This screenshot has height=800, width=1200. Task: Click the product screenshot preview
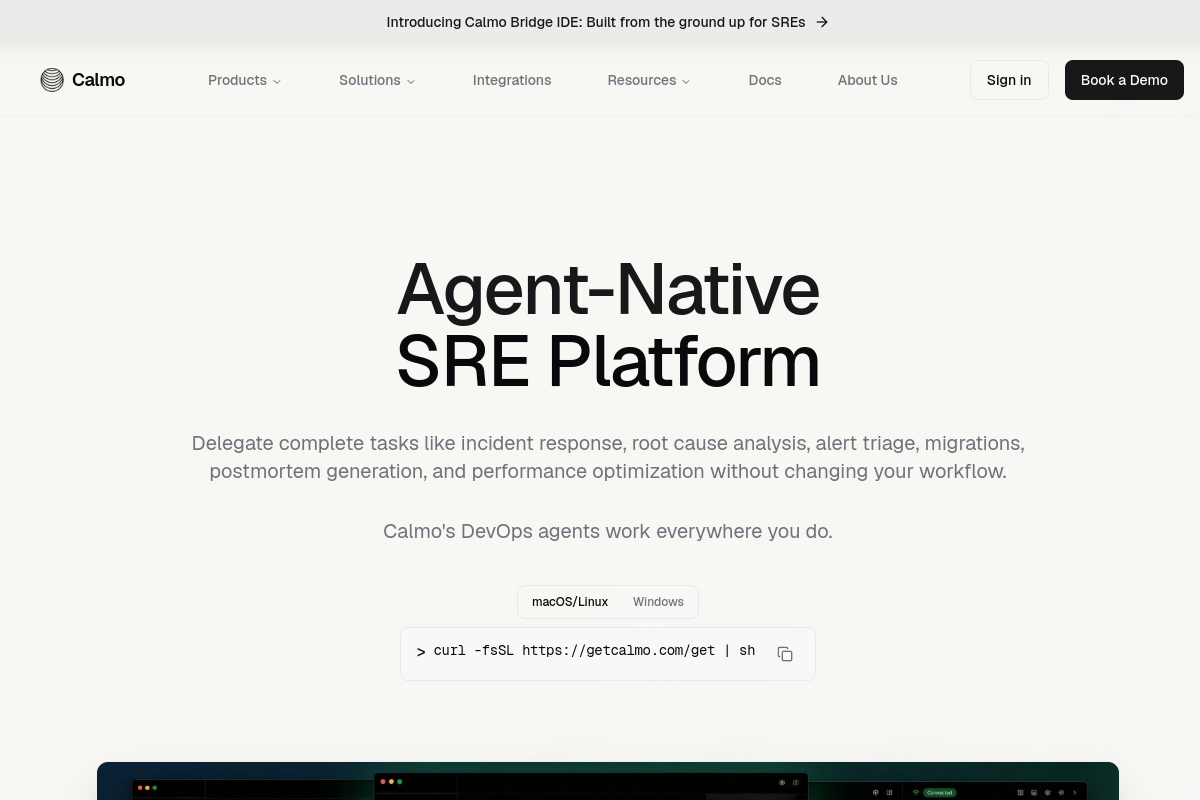[608, 781]
